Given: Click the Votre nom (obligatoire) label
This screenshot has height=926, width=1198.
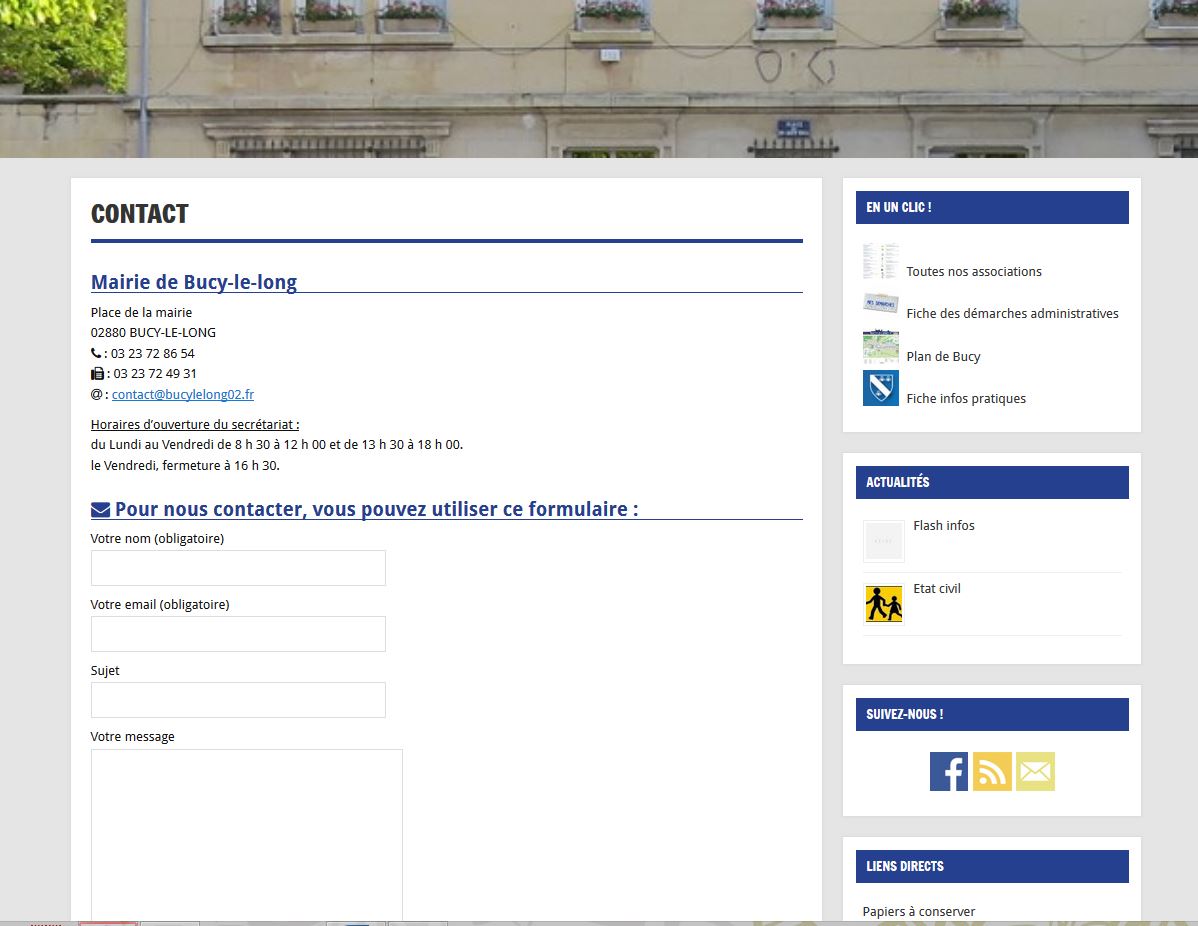Looking at the screenshot, I should [157, 539].
